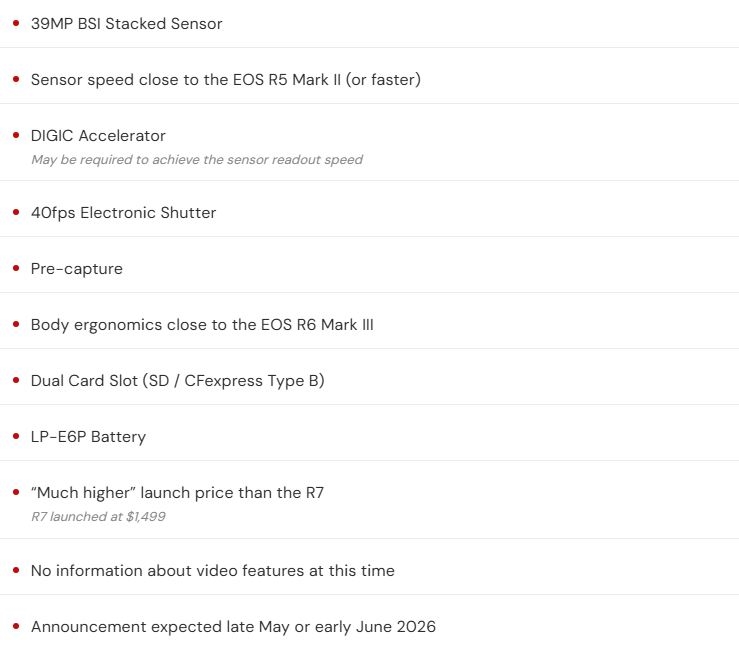739x652 pixels.
Task: Click the "Much higher" launch price line
Action: (x=177, y=492)
